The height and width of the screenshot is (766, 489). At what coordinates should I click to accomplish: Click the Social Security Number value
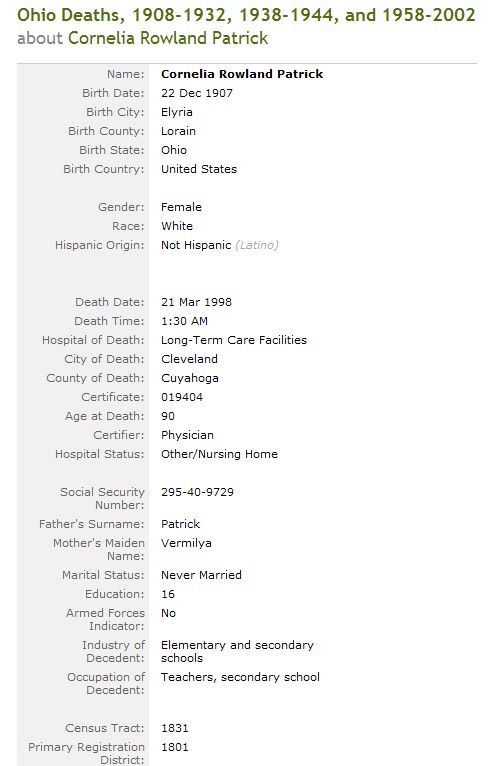[x=197, y=492]
